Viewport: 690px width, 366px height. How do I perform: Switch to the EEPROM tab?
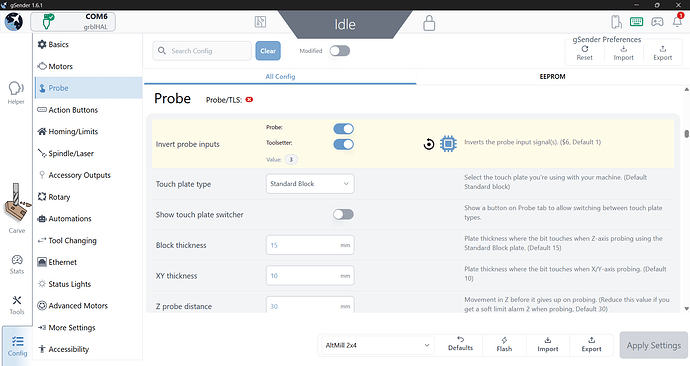tap(552, 77)
